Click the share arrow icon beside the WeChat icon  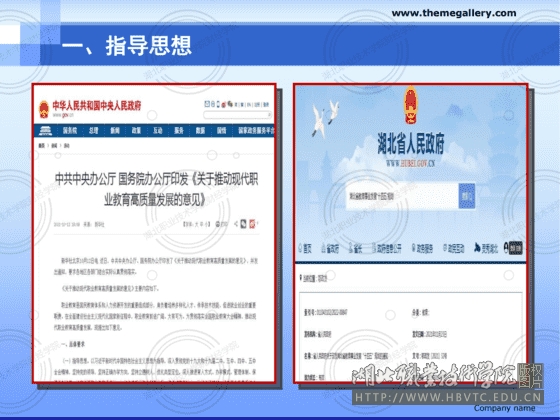(x=236, y=224)
